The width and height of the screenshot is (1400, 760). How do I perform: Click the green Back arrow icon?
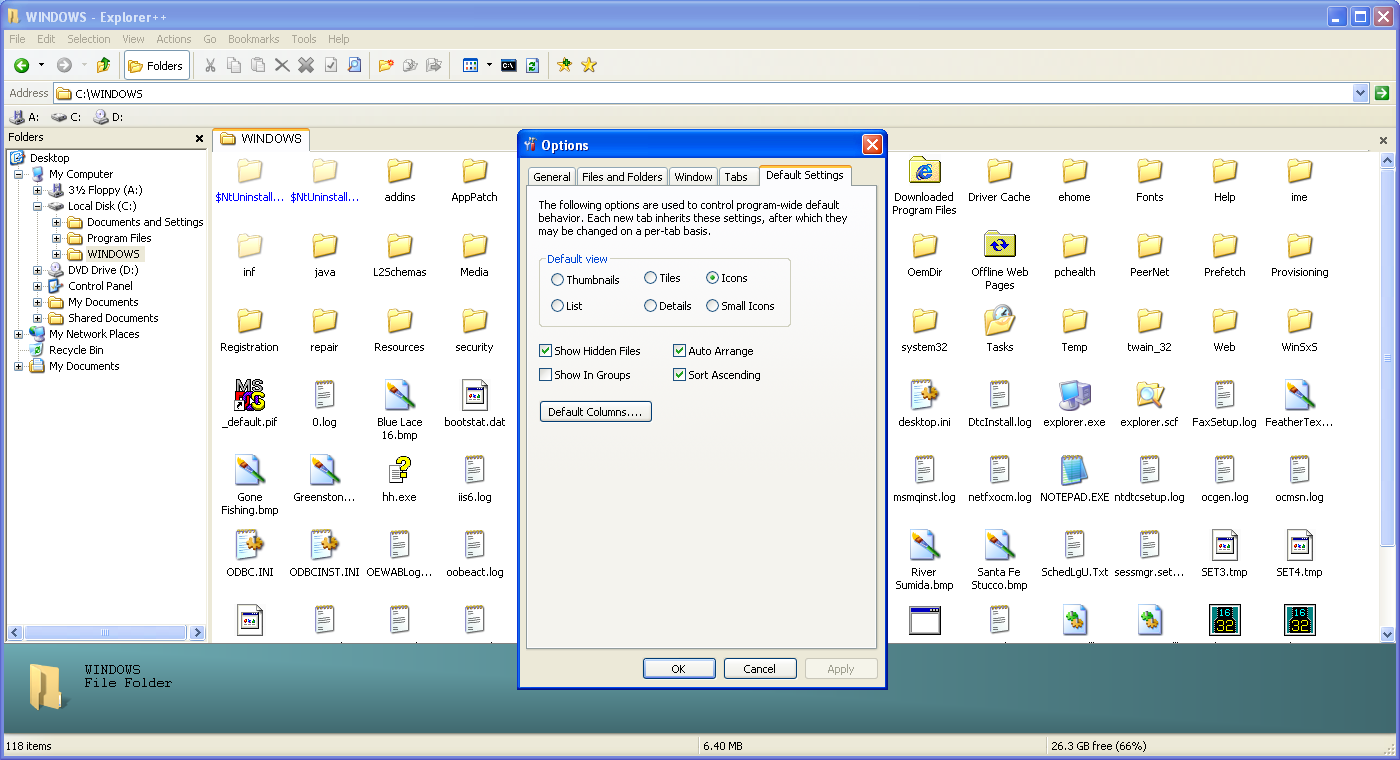(21, 66)
